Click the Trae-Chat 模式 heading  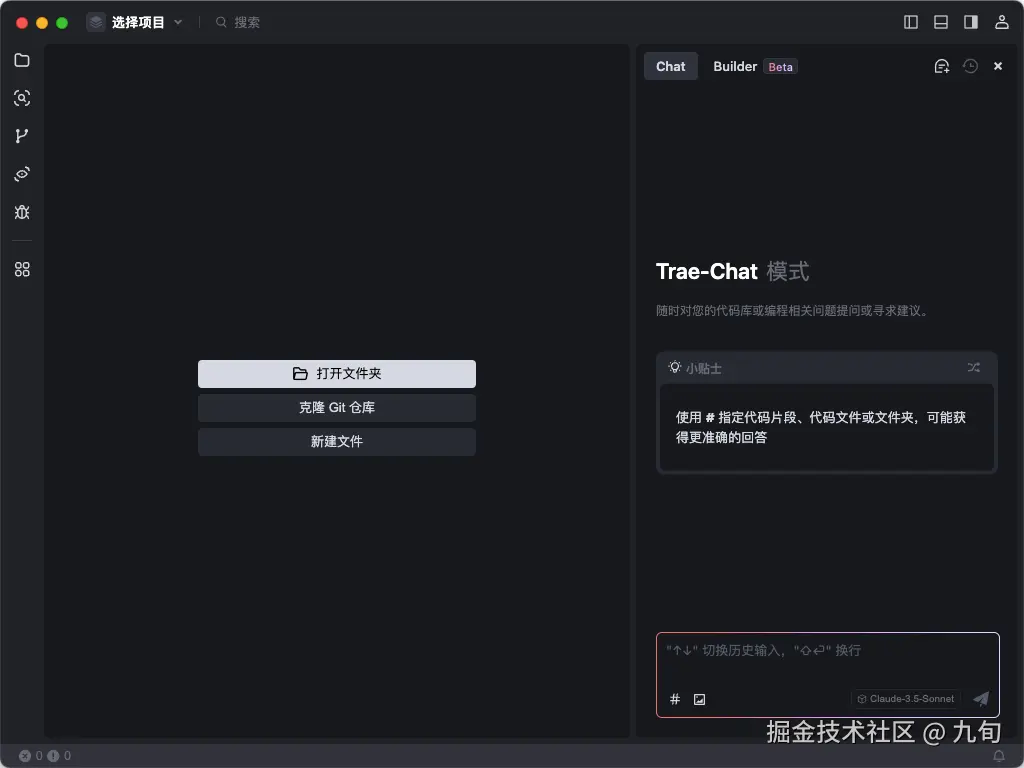point(732,271)
